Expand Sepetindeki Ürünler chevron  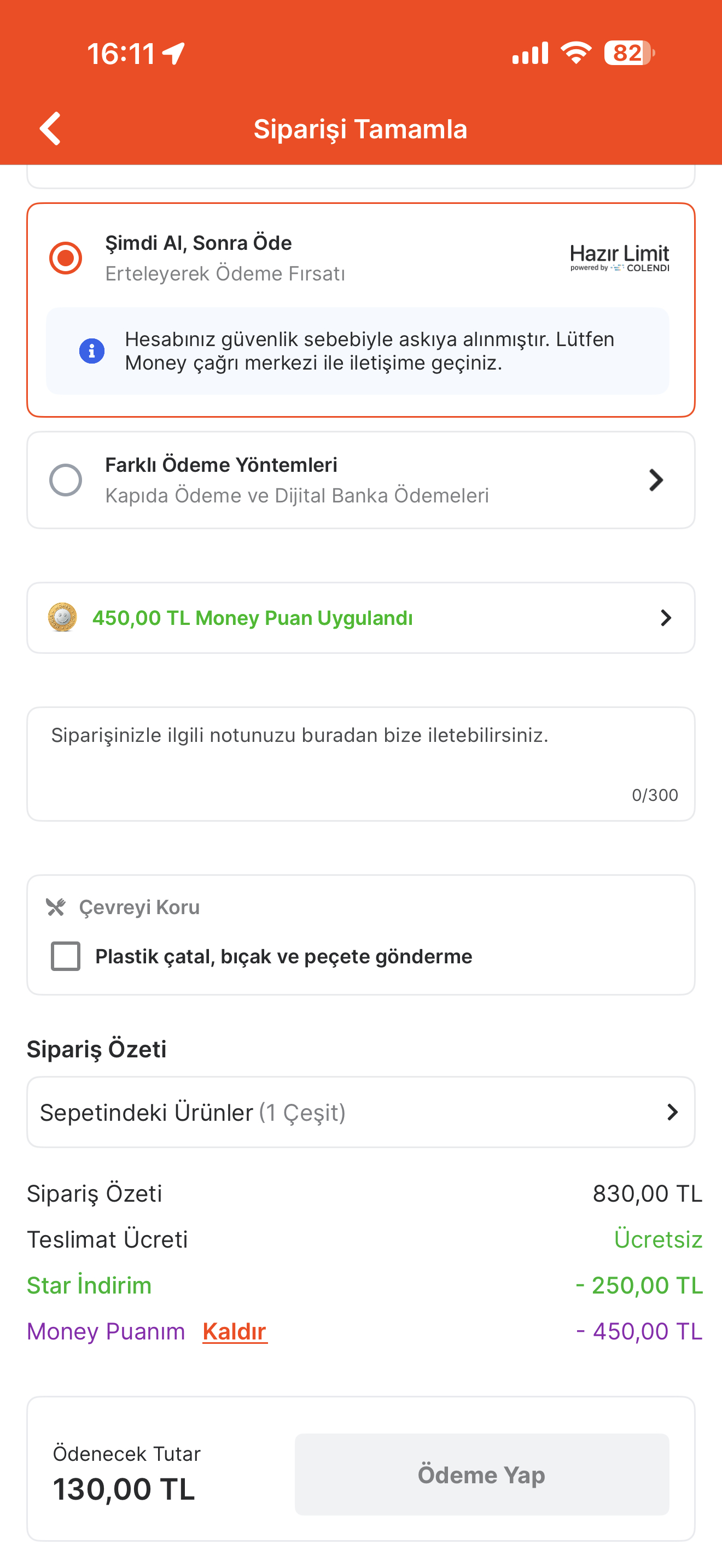(672, 1112)
